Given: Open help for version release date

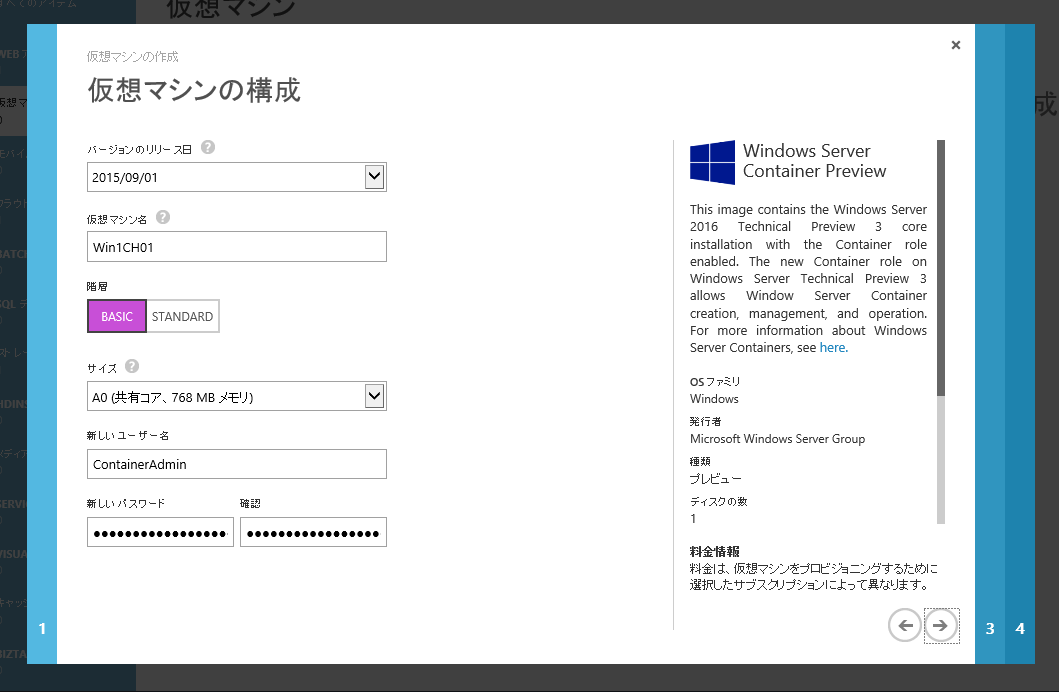Looking at the screenshot, I should pos(208,147).
